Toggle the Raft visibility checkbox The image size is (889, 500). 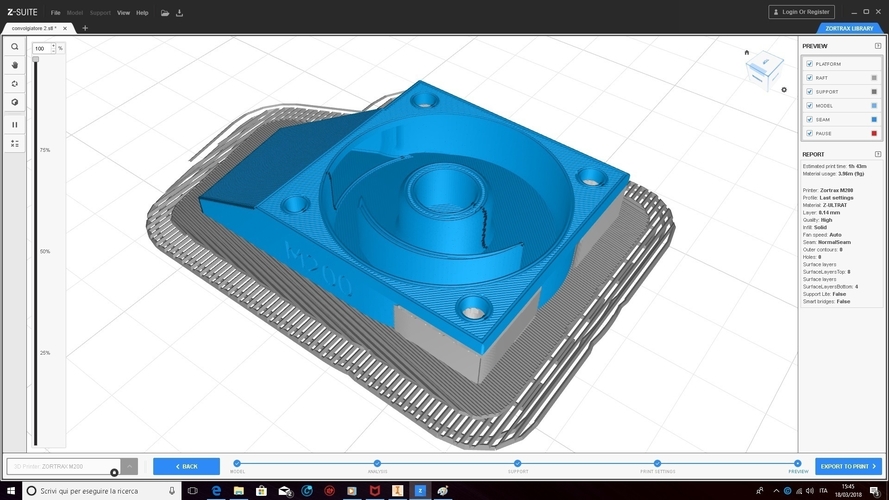click(x=810, y=78)
